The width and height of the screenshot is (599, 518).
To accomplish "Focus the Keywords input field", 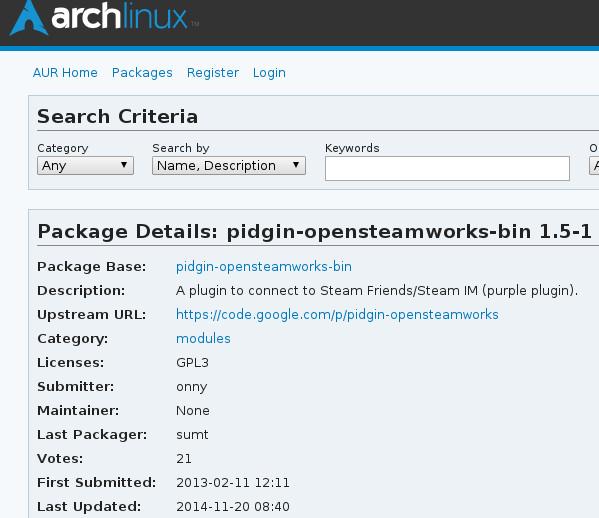I will (447, 168).
